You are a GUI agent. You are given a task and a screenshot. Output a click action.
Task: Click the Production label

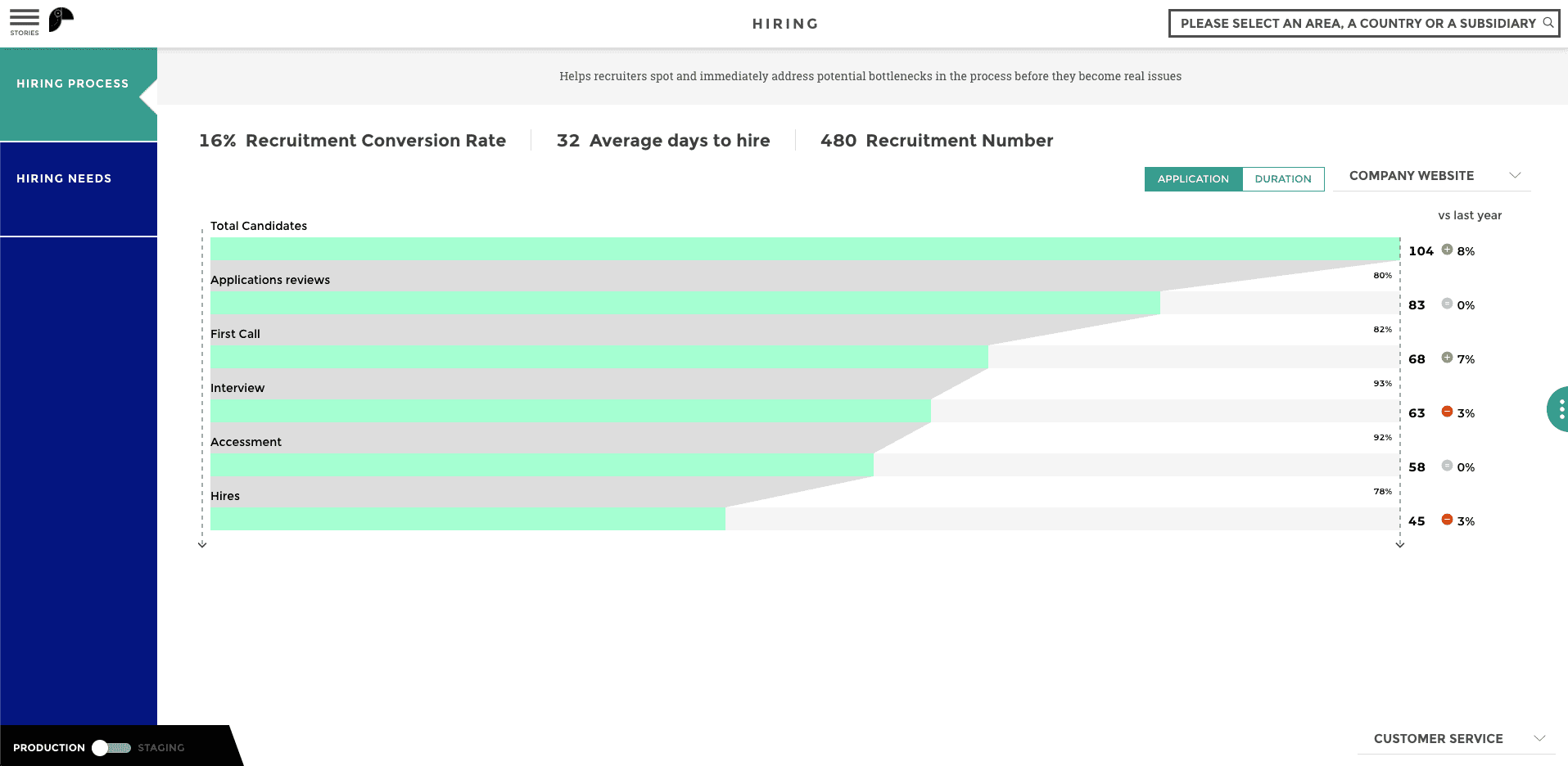tap(49, 748)
